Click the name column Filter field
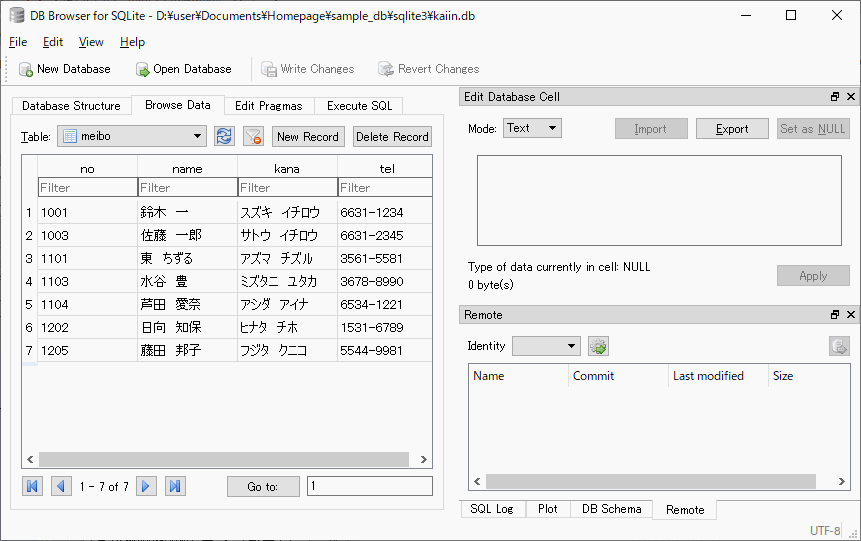861x541 pixels. (x=187, y=187)
